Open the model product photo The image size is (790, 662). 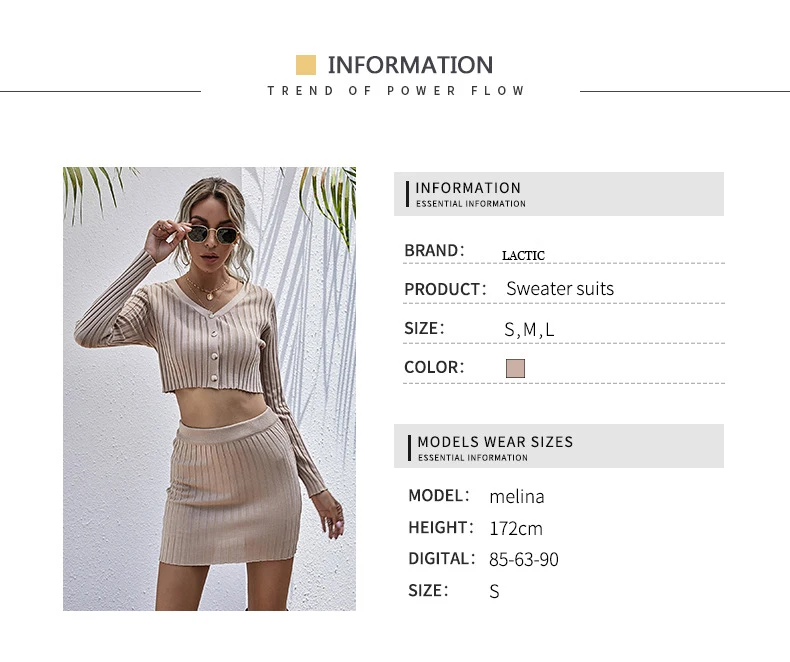point(209,389)
